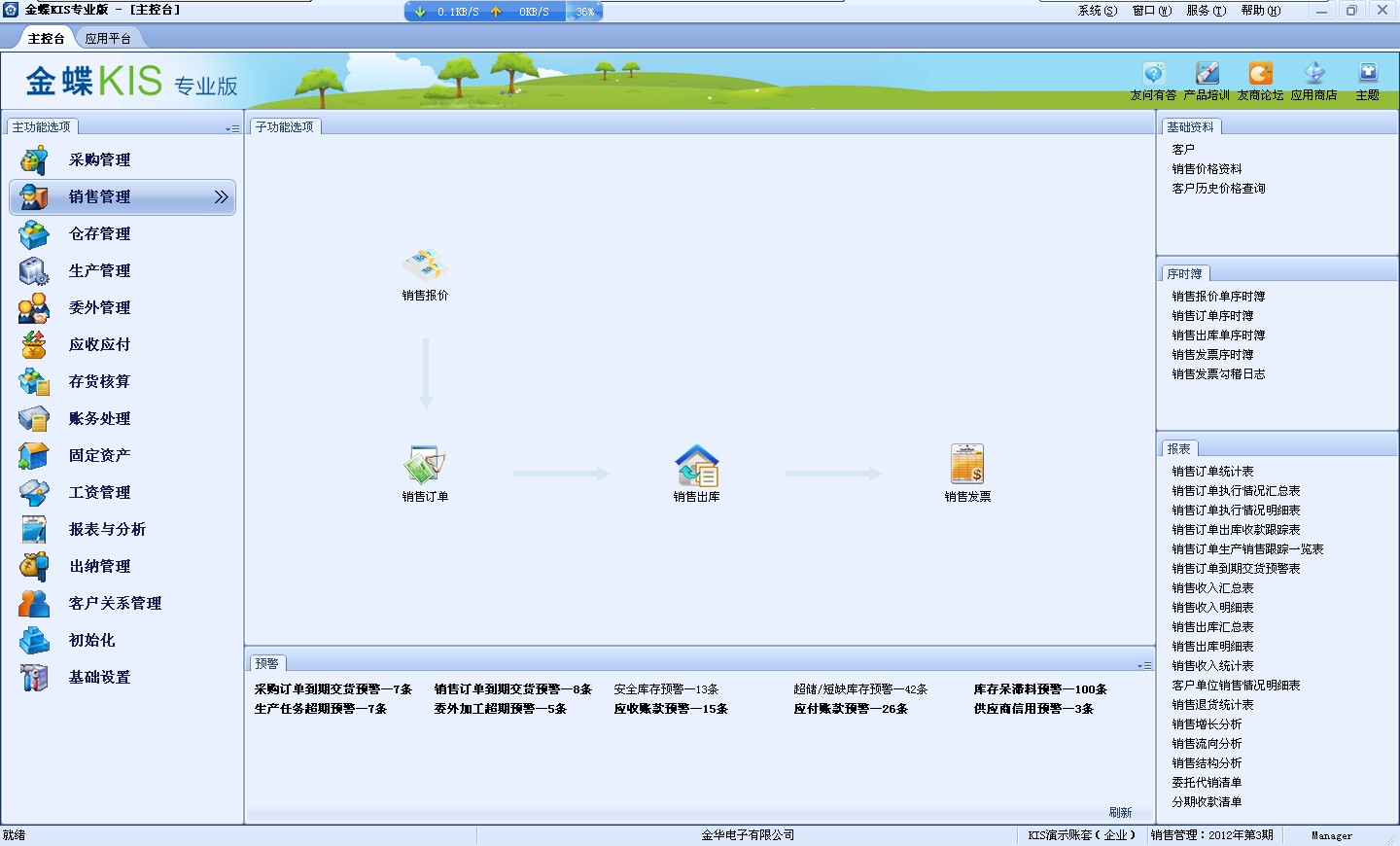
Task: Open 销售发票勾稽日志 link
Action: 1218,374
